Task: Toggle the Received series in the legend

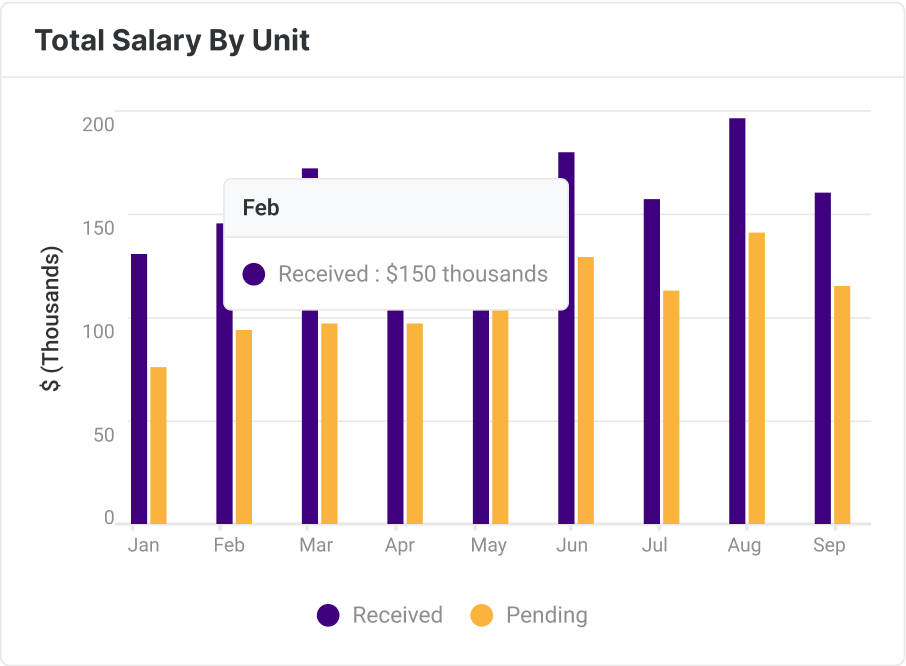Action: (x=380, y=615)
